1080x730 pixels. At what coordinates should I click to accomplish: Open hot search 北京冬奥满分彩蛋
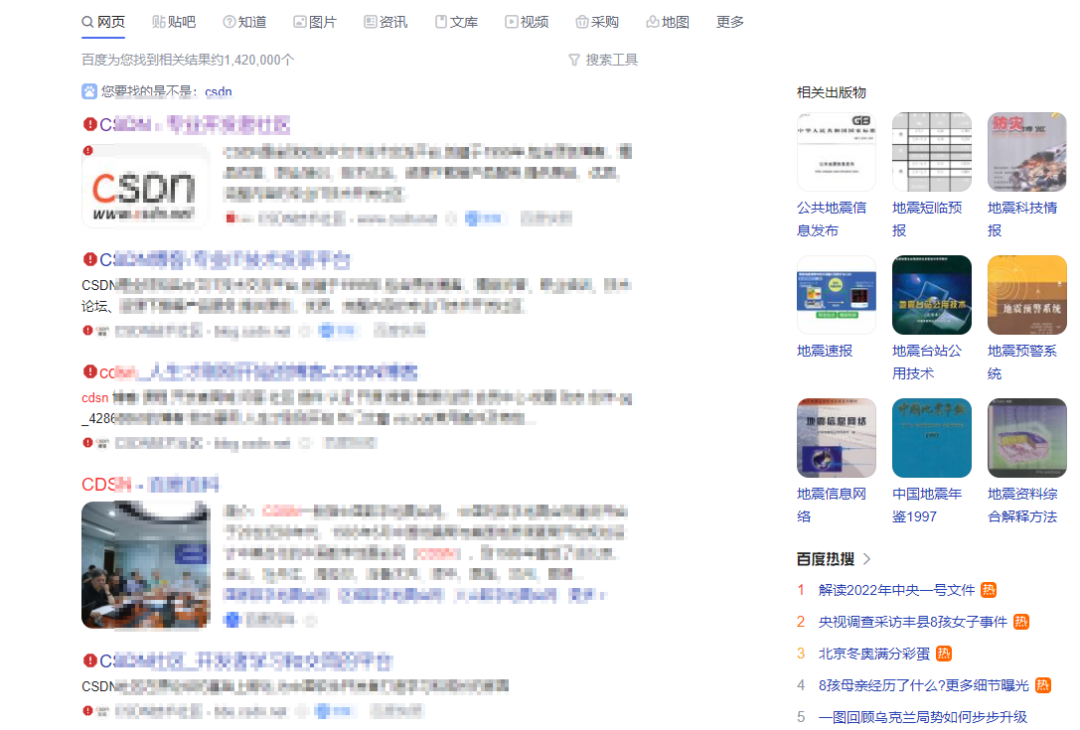(x=874, y=654)
